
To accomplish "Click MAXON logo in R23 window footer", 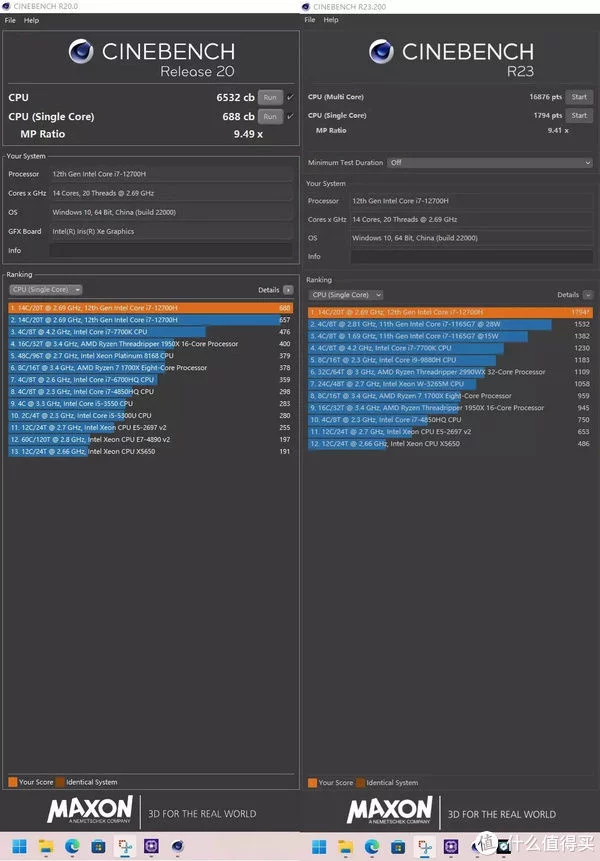I will 389,810.
